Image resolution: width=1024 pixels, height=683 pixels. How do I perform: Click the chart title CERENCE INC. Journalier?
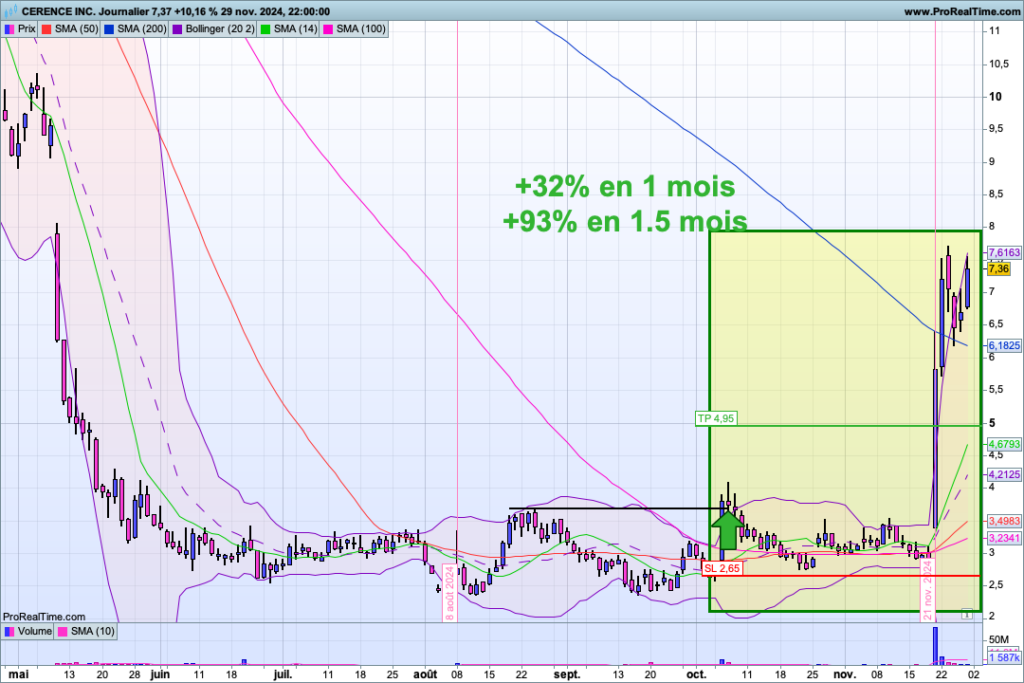coord(85,11)
